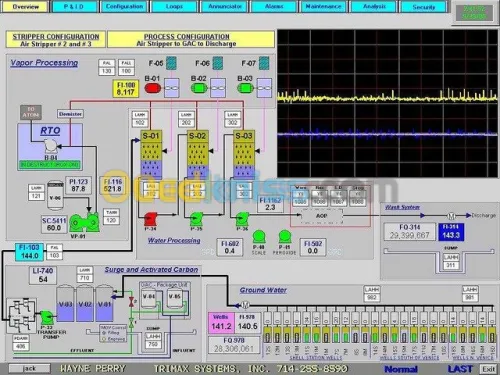Click the trend chart display
Image resolution: width=500 pixels, height=375 pixels.
387,103
